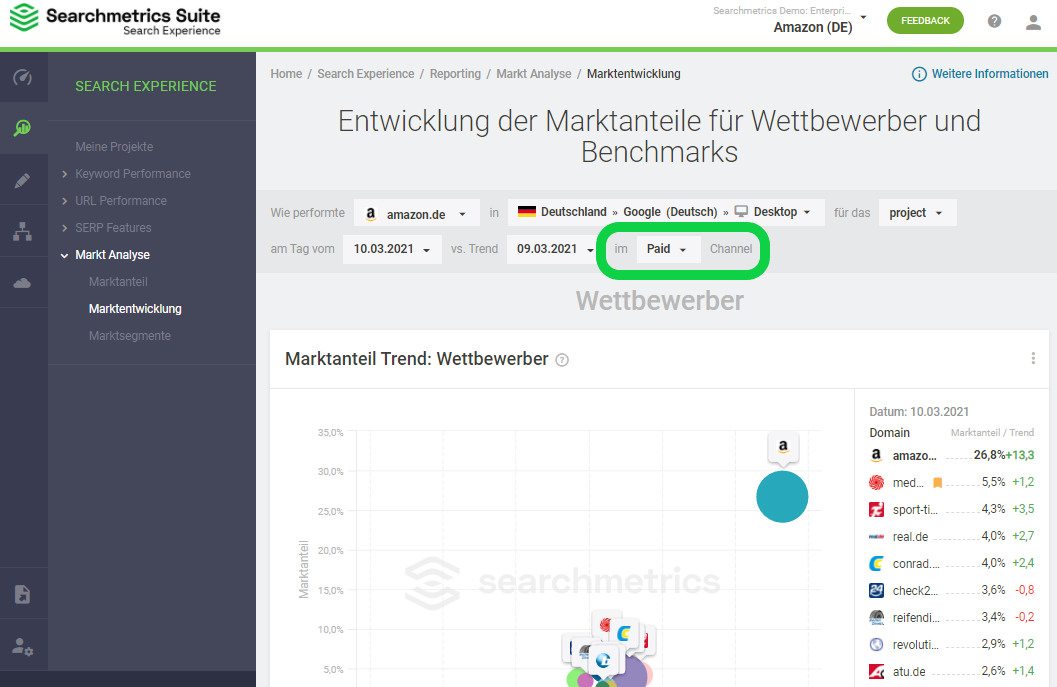Click the conrad domain favicon in the list

pos(876,564)
